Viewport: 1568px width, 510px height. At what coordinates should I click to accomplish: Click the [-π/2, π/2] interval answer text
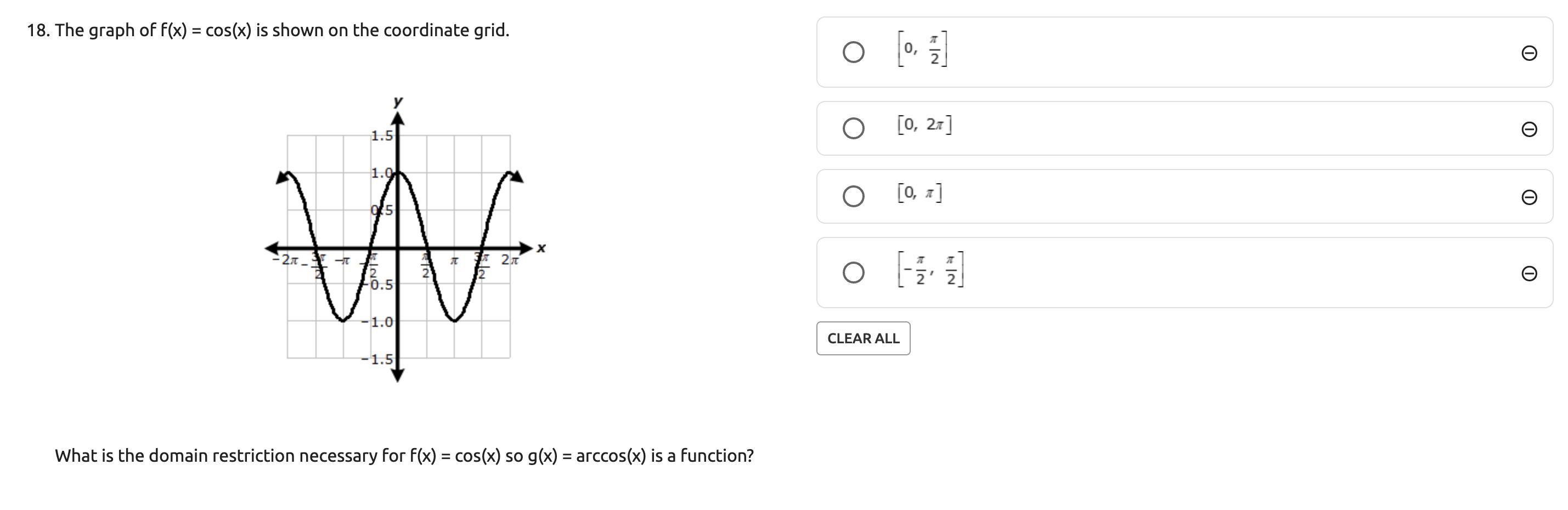(930, 269)
